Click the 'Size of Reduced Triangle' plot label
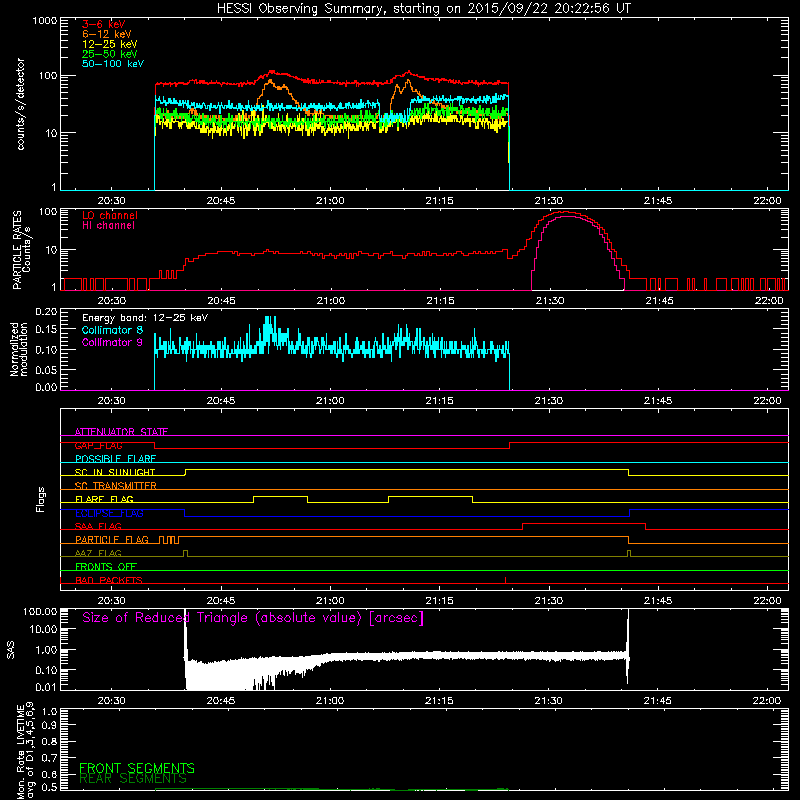Image resolution: width=800 pixels, height=800 pixels. tap(253, 618)
